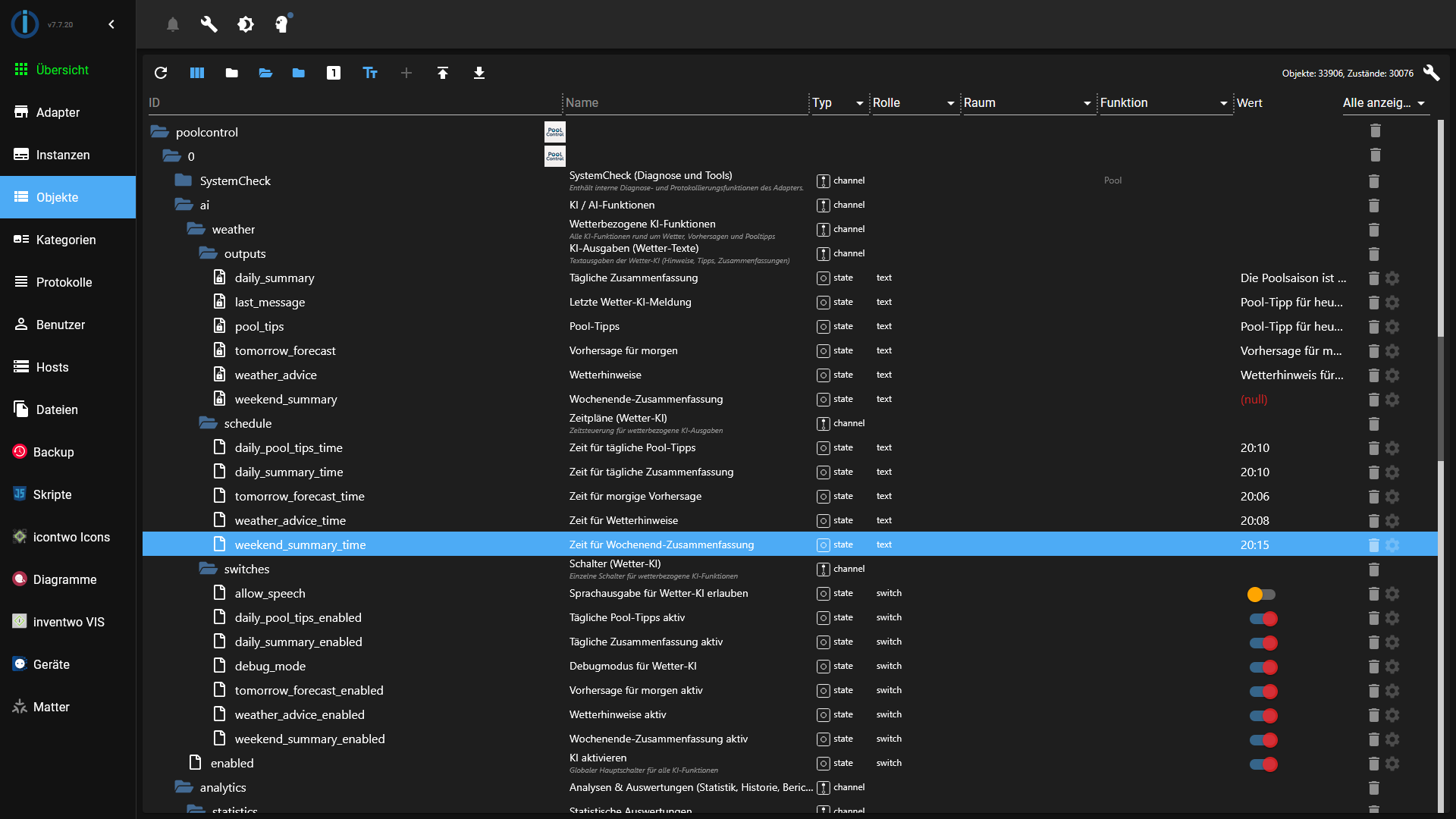The height and width of the screenshot is (819, 1456).
Task: Open base settings via the wrench icon
Action: (x=209, y=24)
